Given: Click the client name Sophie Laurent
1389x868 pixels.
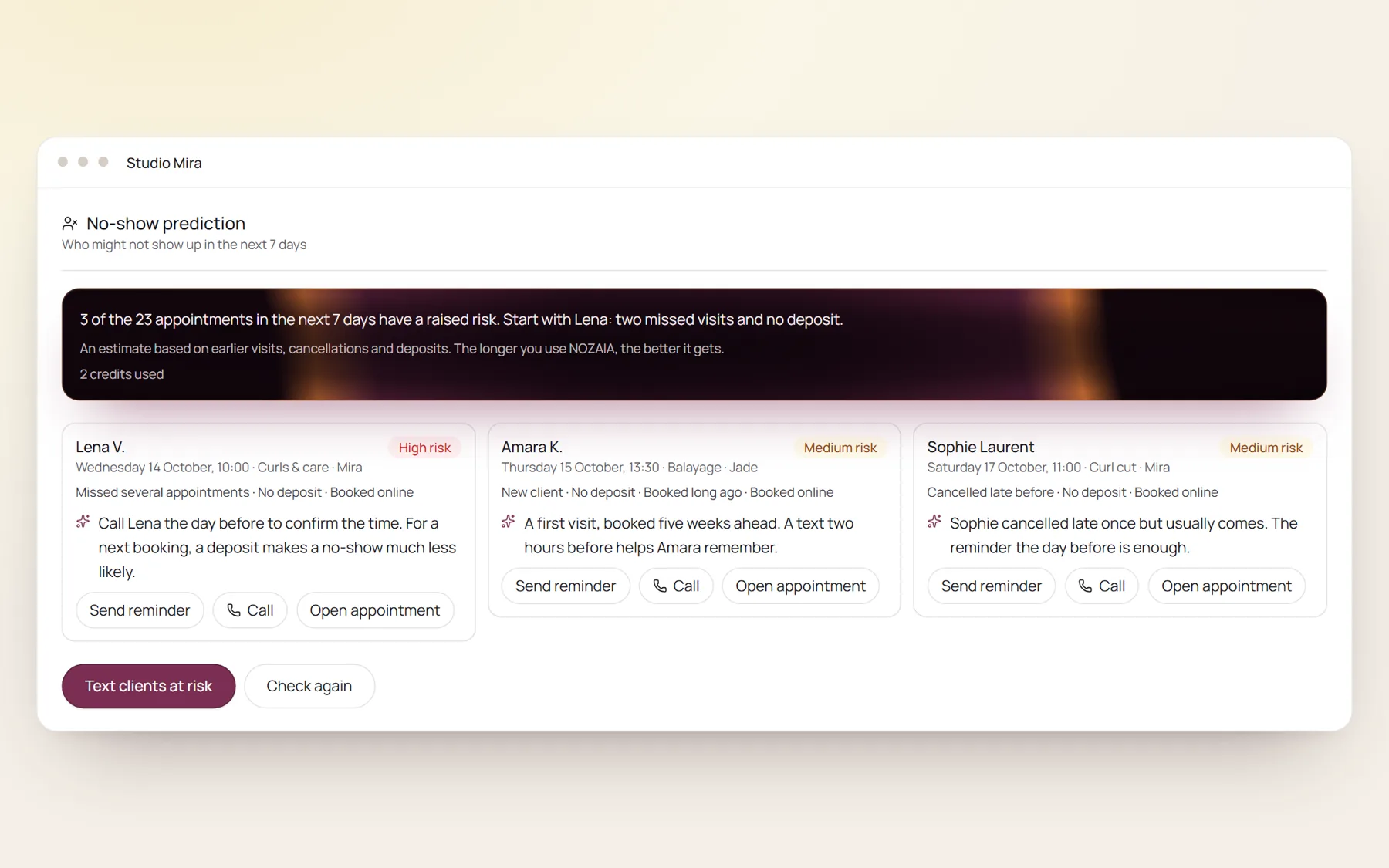Looking at the screenshot, I should tap(980, 447).
